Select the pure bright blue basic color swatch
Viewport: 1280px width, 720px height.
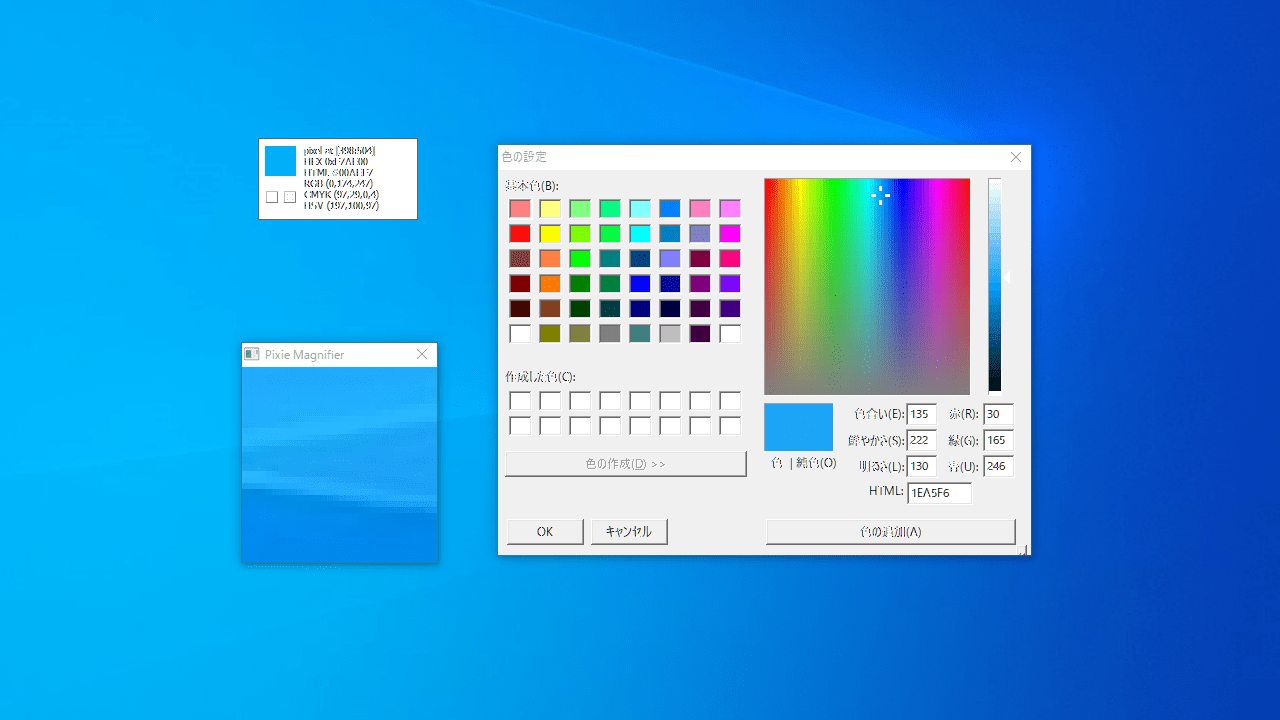click(640, 283)
